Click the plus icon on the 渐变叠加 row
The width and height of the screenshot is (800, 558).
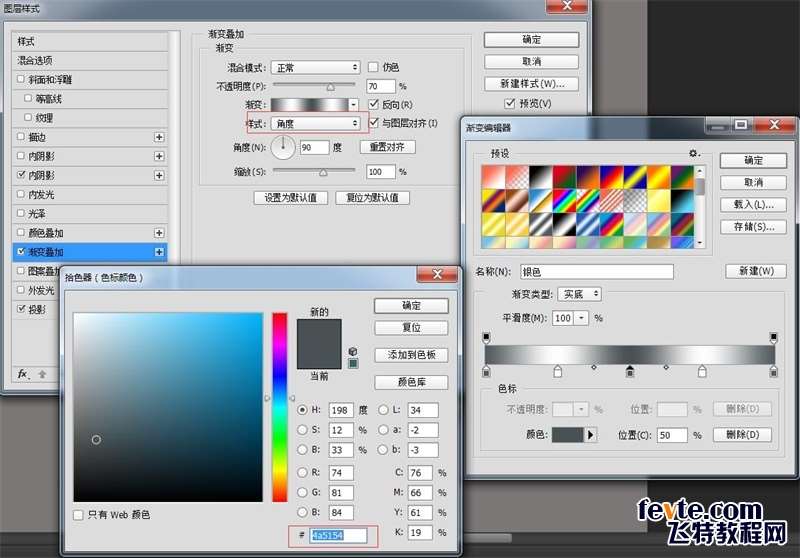point(159,252)
